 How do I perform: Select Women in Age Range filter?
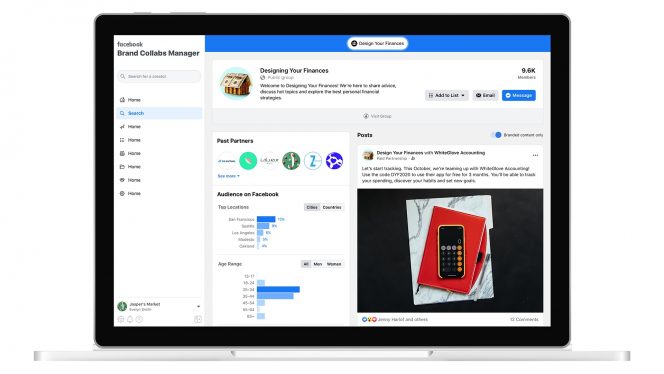[334, 264]
